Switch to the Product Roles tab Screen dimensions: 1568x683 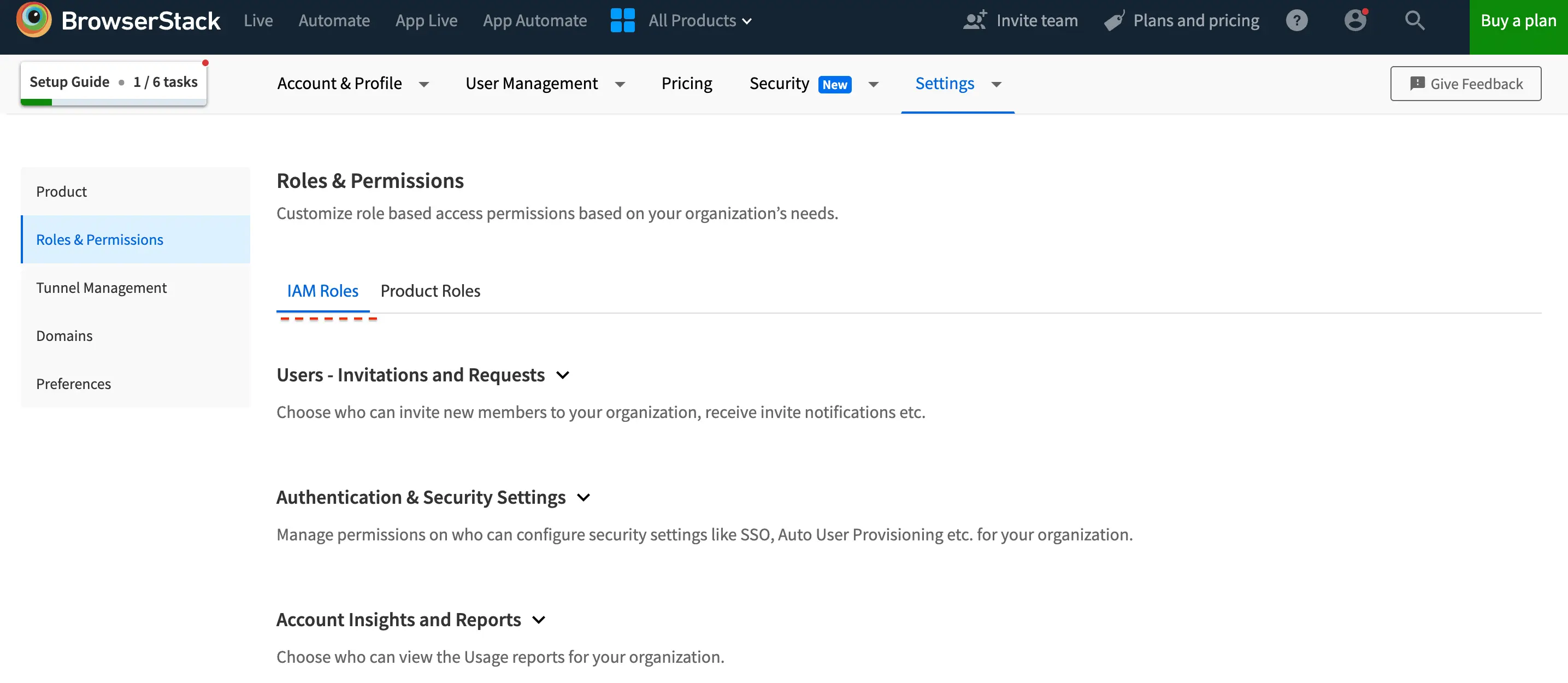click(430, 291)
